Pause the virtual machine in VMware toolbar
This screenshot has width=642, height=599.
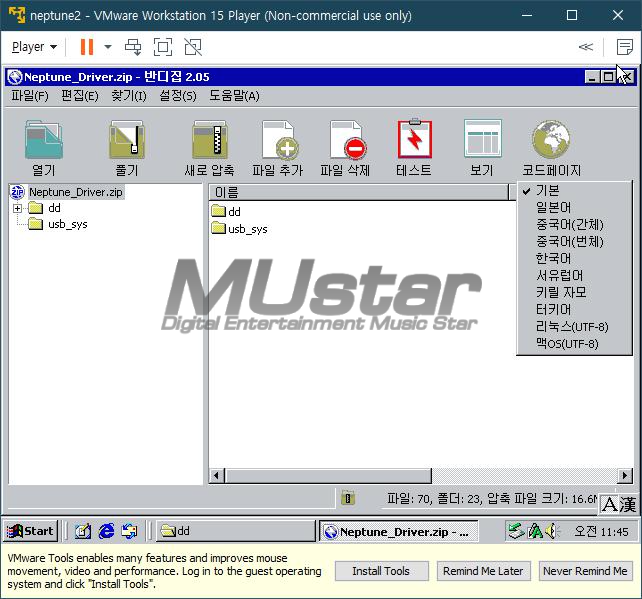point(86,47)
